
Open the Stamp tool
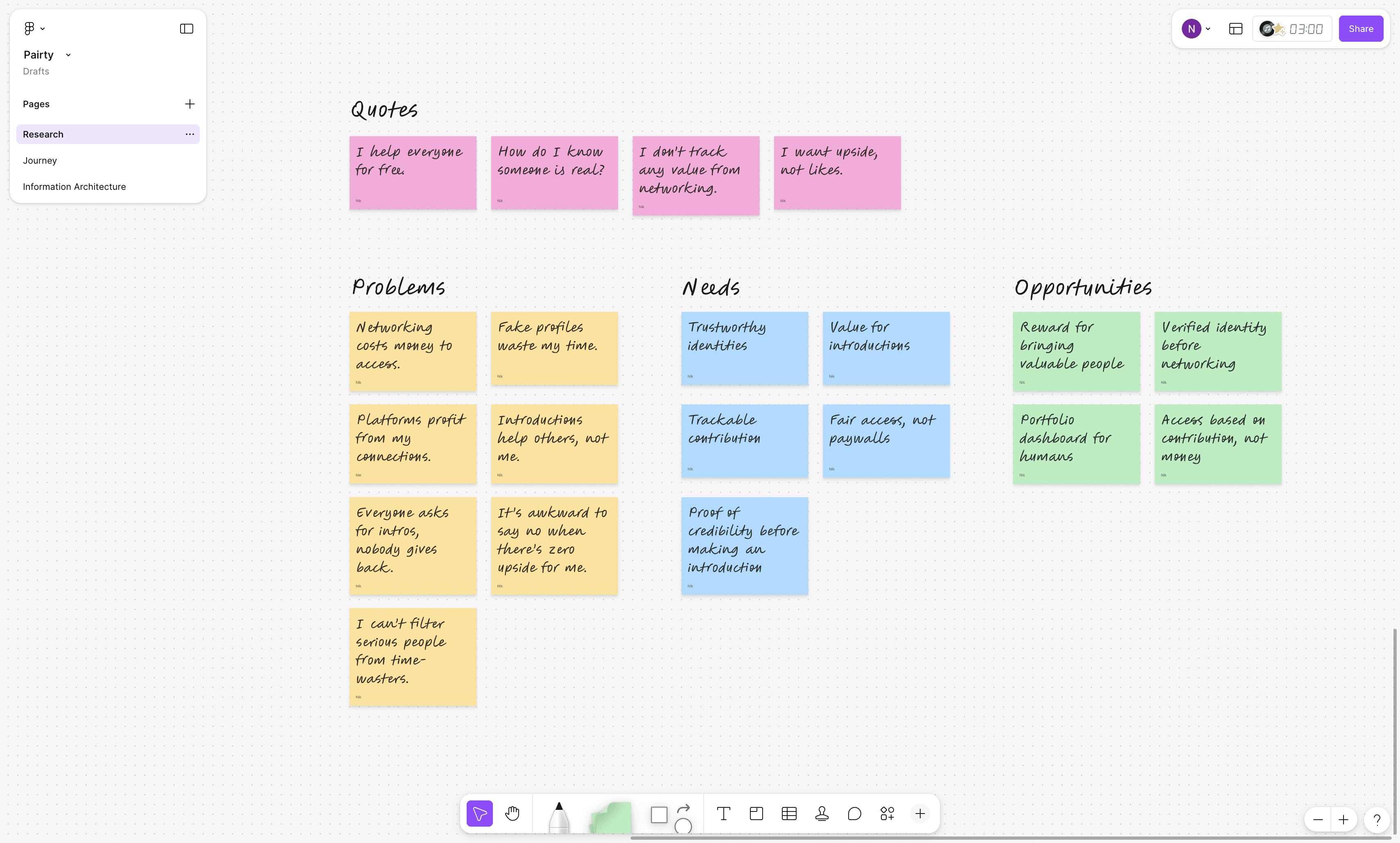pyautogui.click(x=822, y=814)
